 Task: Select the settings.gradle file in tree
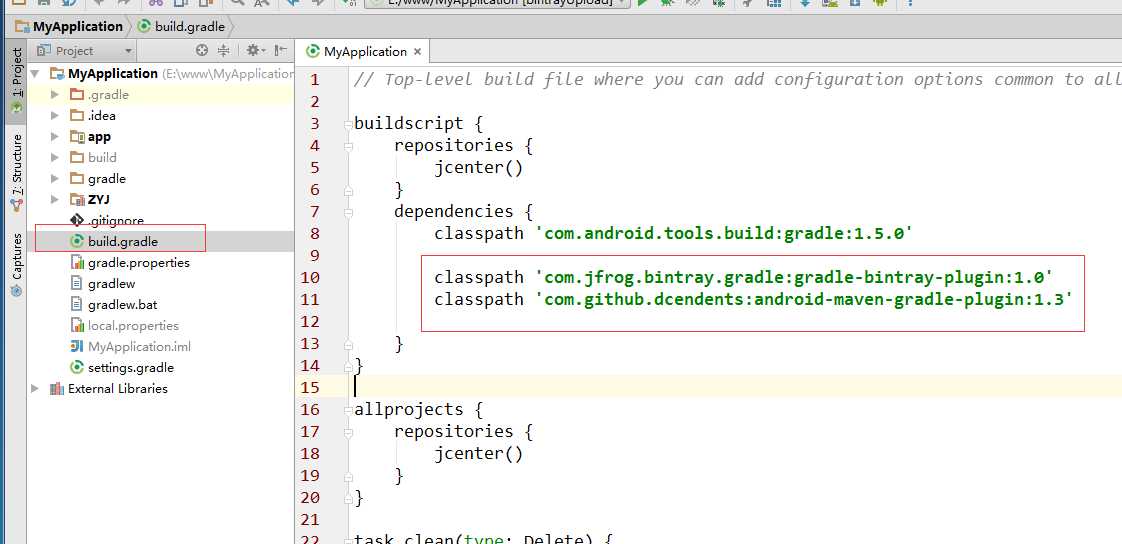coord(130,367)
